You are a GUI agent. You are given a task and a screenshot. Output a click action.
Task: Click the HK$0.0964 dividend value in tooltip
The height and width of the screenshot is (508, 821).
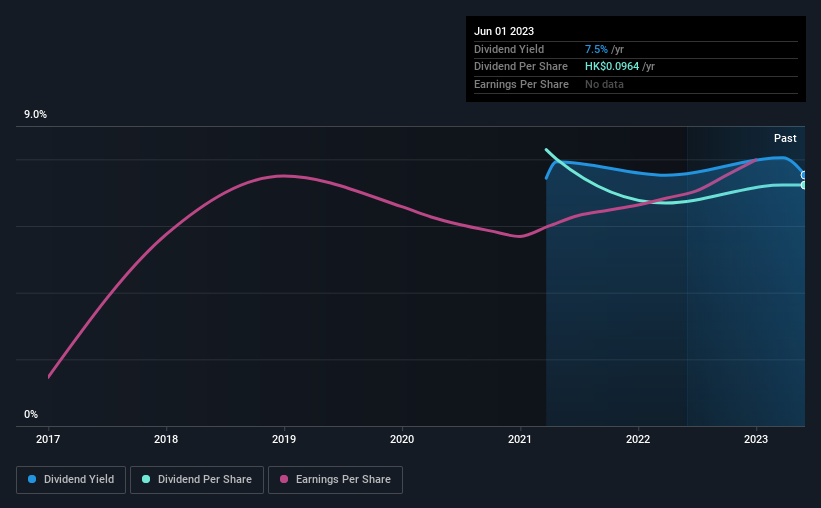612,67
